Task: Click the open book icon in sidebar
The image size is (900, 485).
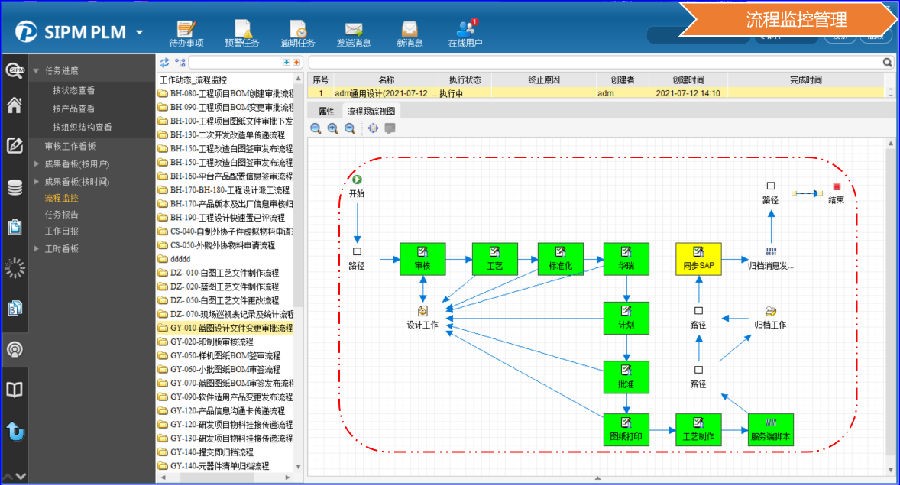Action: click(x=15, y=390)
